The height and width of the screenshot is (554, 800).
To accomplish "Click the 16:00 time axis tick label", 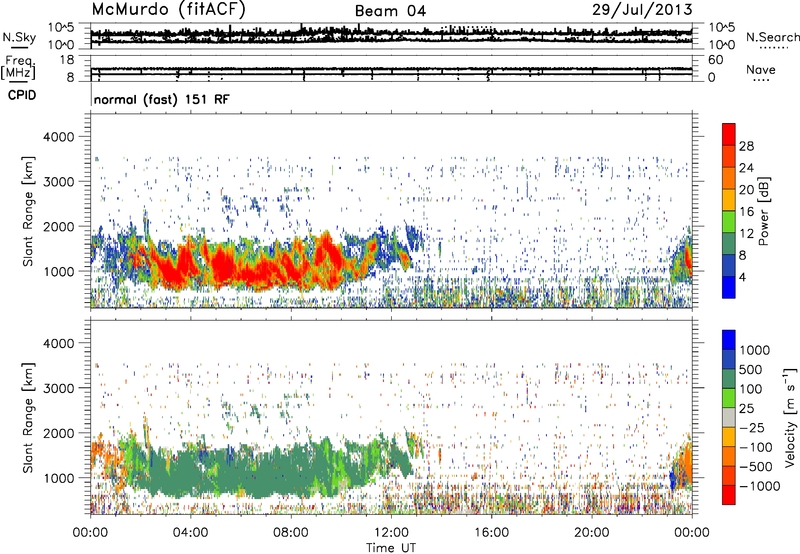I will (491, 533).
